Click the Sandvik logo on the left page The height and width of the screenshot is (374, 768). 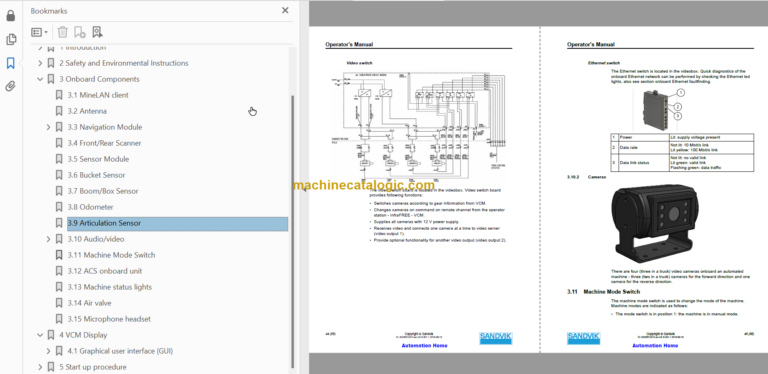(x=496, y=338)
